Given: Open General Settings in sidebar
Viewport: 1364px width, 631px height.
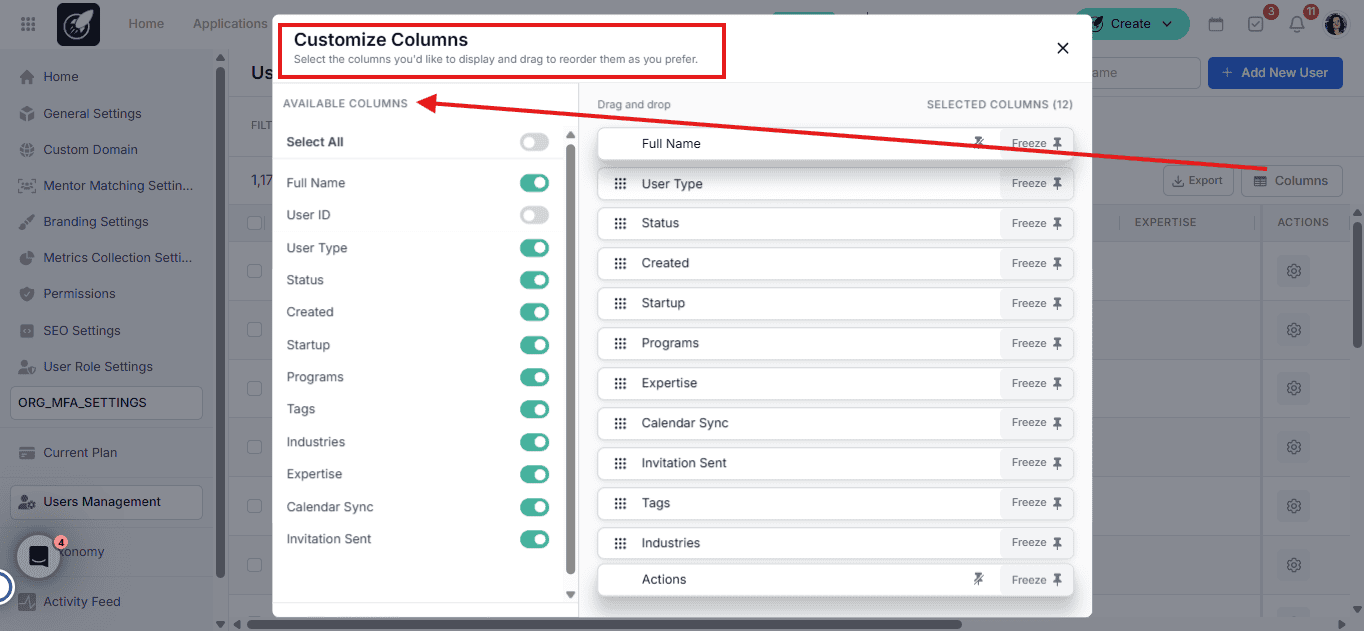Looking at the screenshot, I should (92, 114).
